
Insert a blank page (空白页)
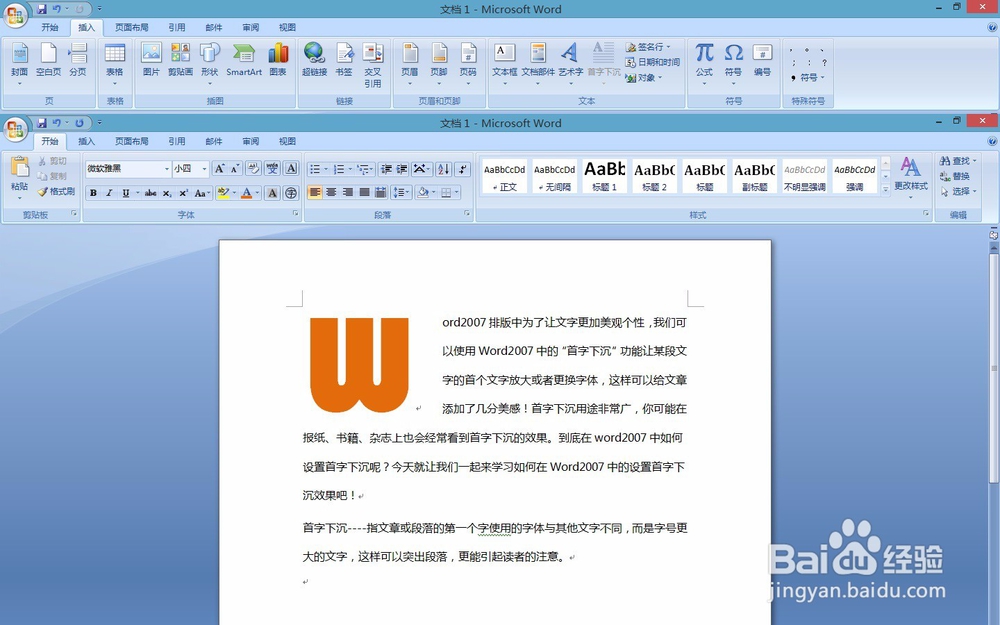[48, 60]
